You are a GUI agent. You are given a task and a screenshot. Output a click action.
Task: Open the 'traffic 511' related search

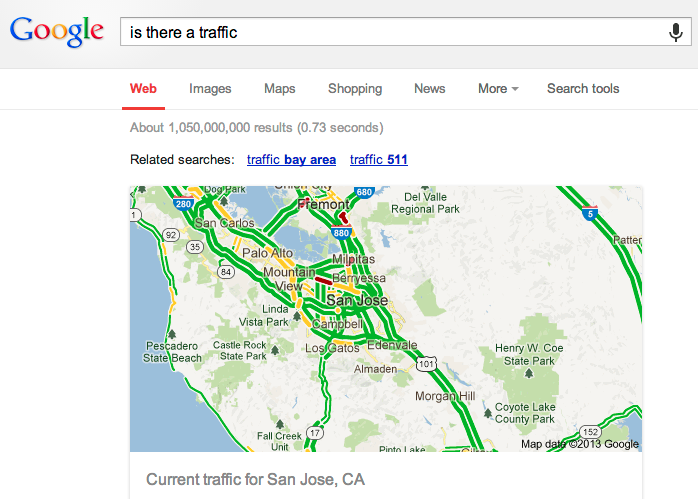[378, 160]
